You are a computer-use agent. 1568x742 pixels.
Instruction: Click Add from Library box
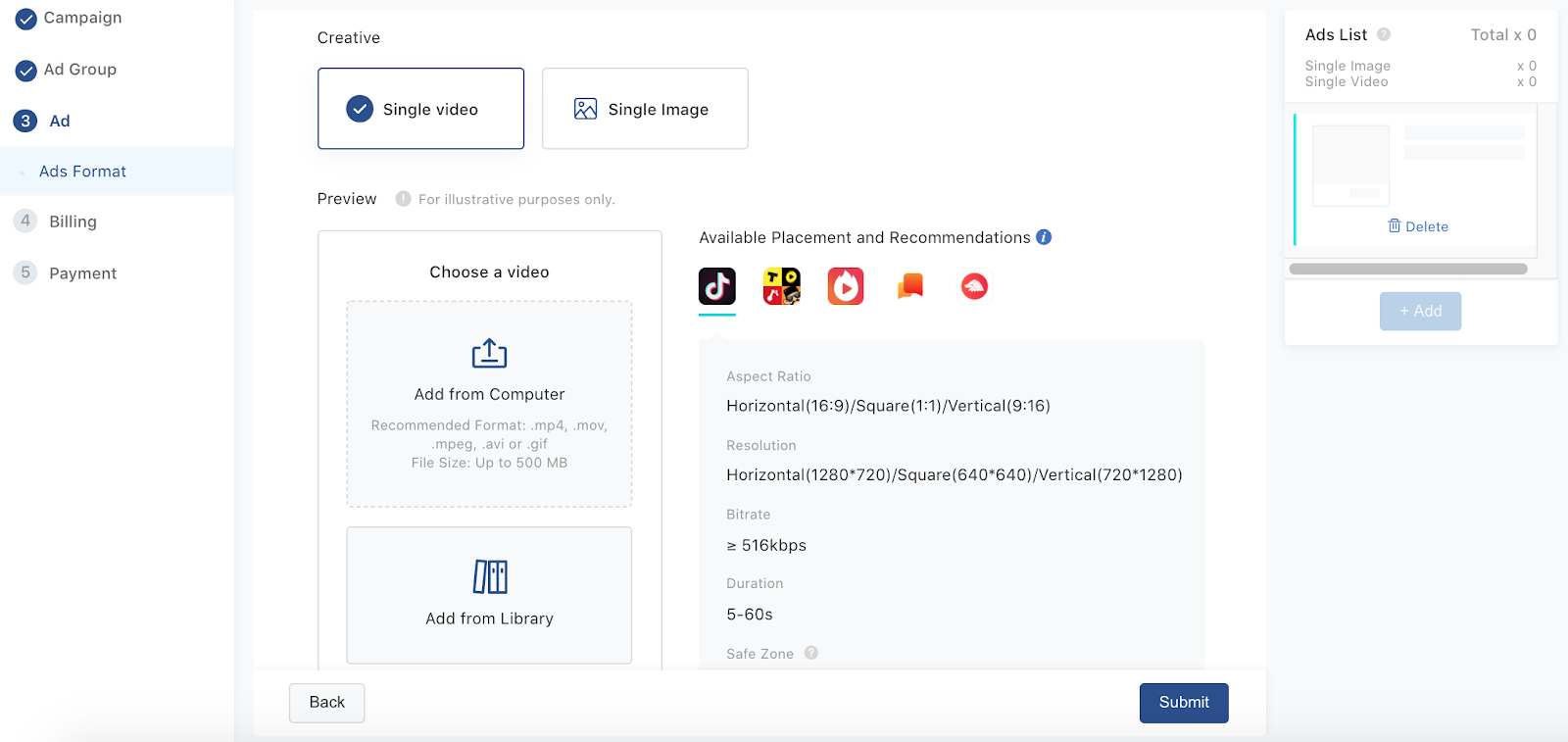[489, 595]
